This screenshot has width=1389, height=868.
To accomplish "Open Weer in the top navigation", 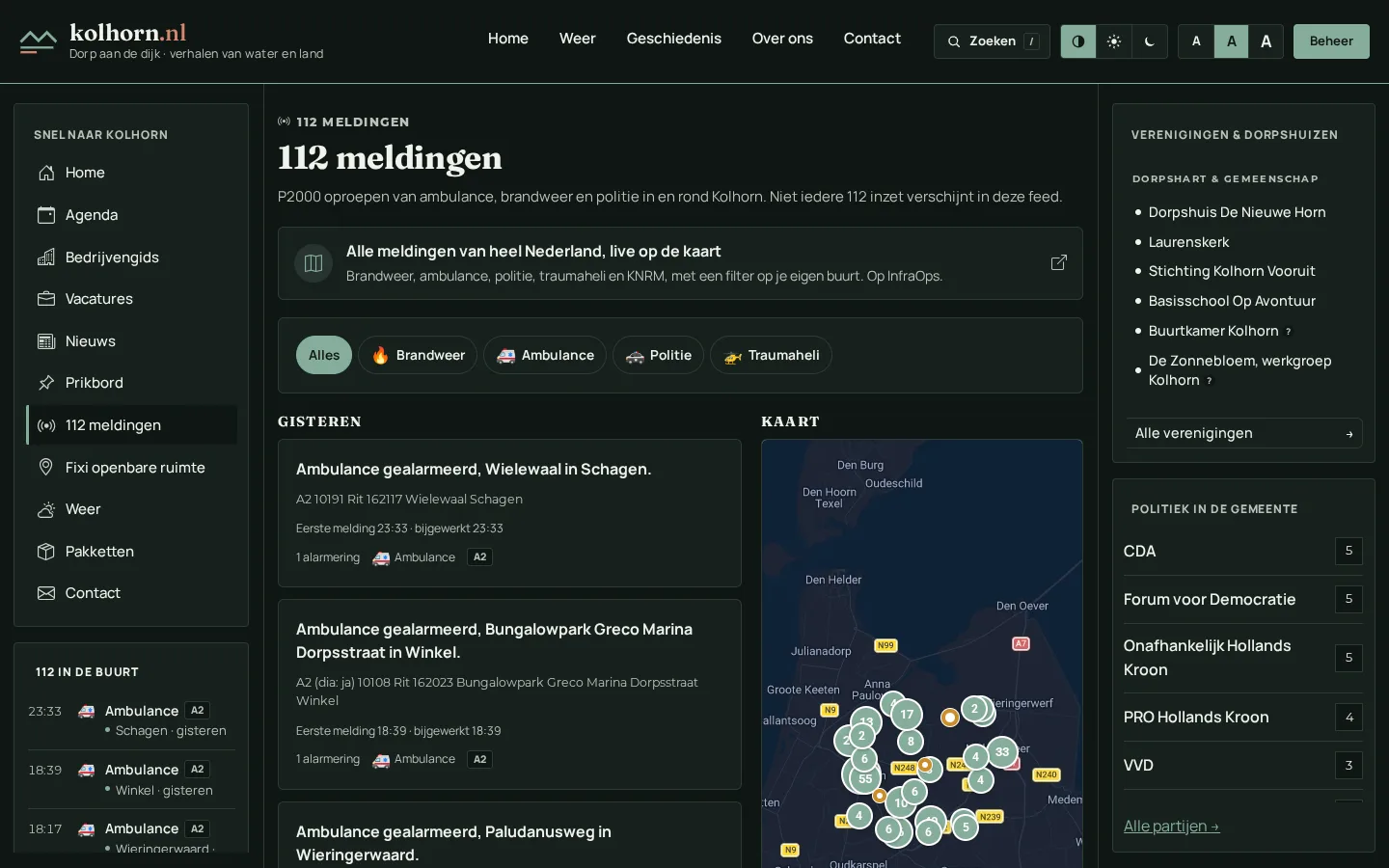I will click(577, 39).
